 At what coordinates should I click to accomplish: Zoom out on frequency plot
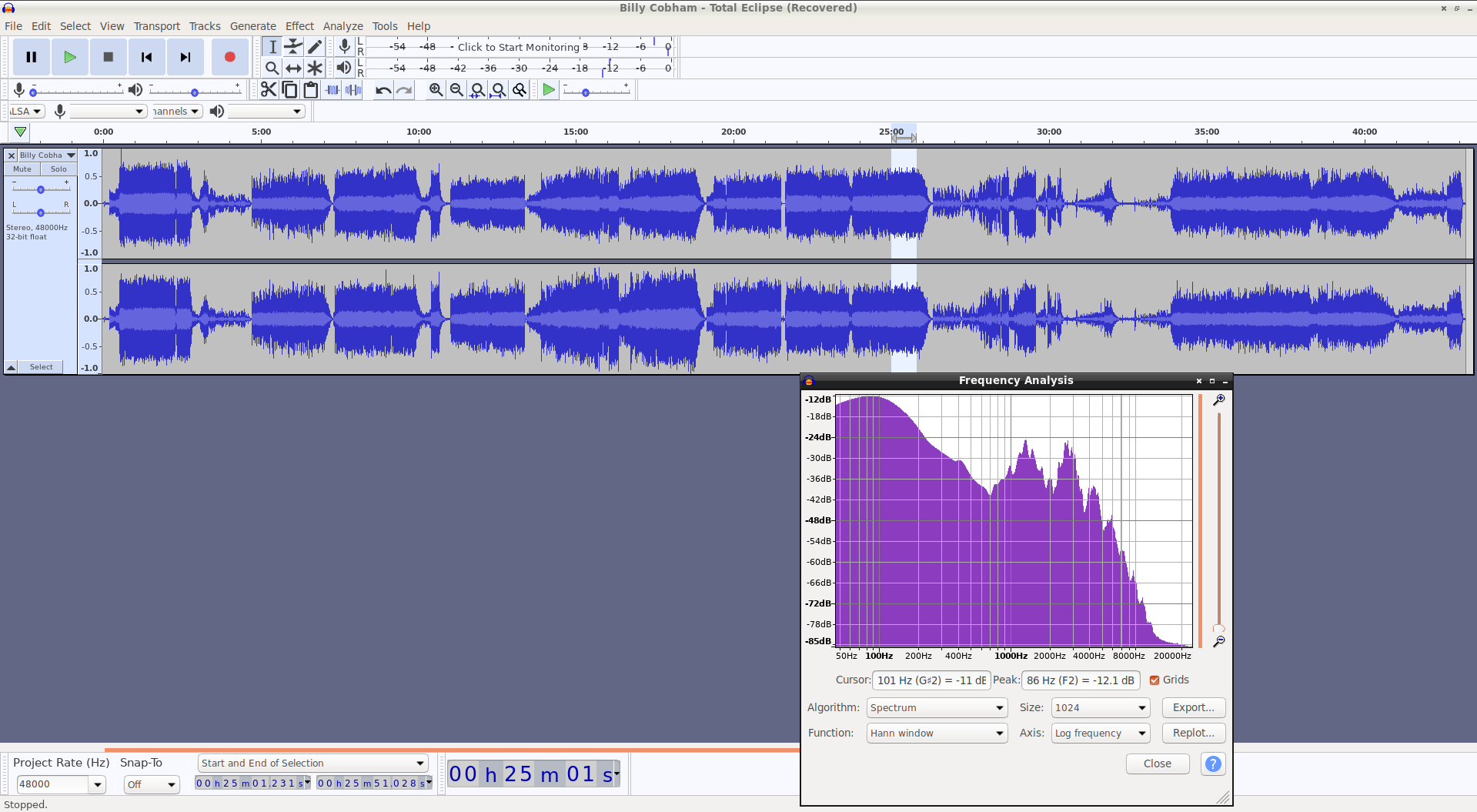click(1219, 641)
